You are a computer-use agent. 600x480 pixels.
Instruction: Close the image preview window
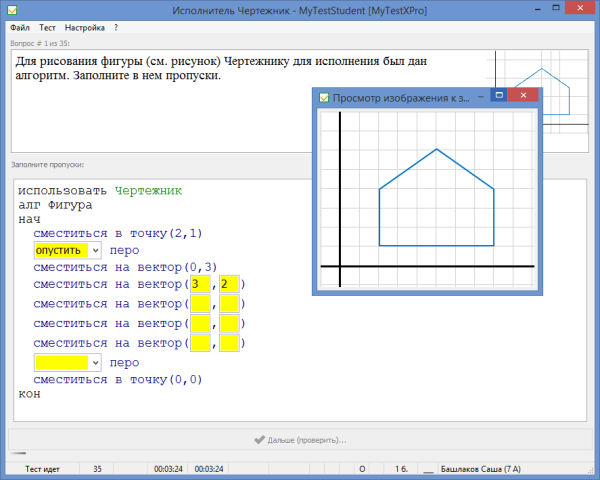coord(522,96)
